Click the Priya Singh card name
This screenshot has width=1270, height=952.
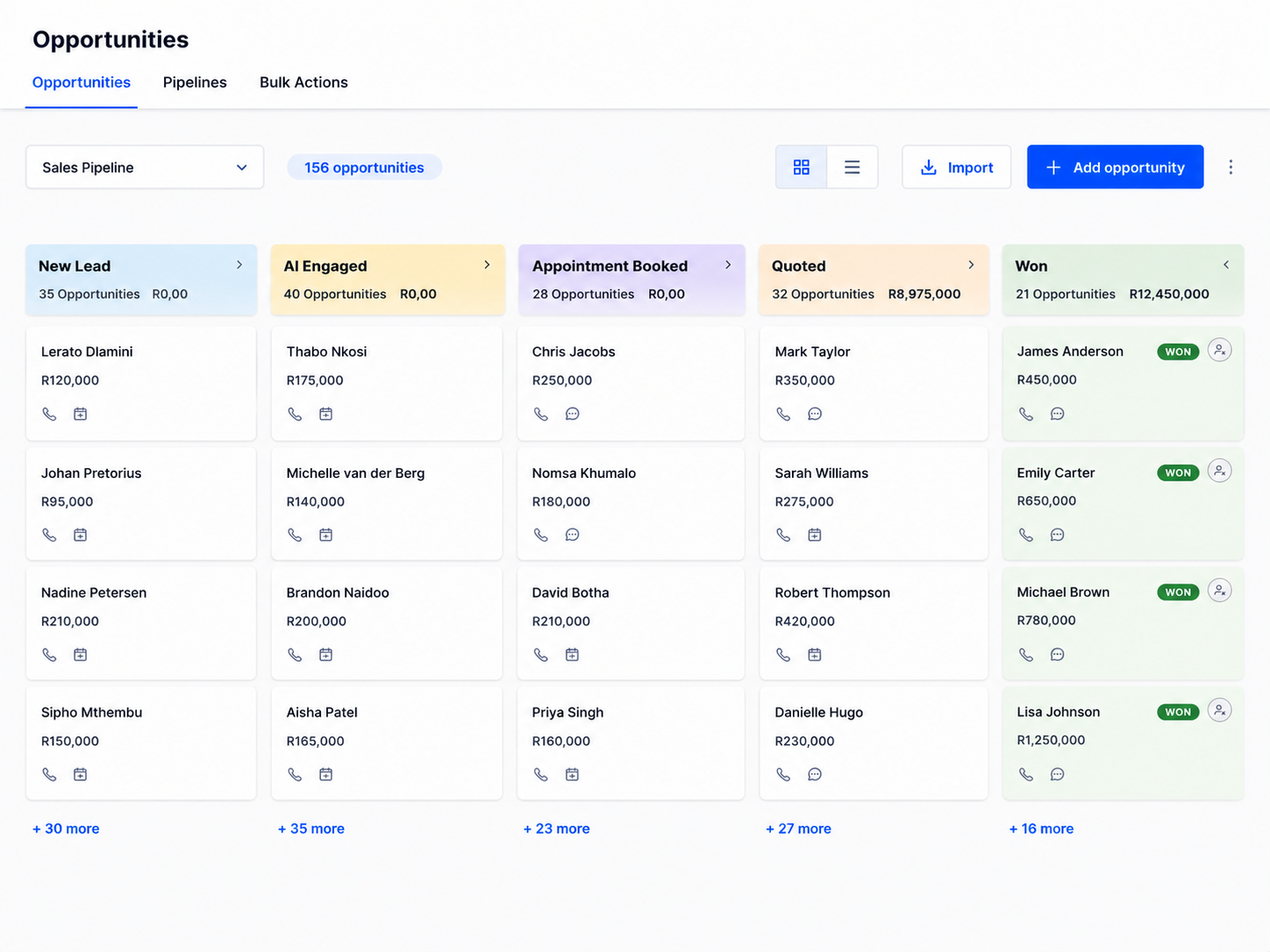(x=567, y=713)
